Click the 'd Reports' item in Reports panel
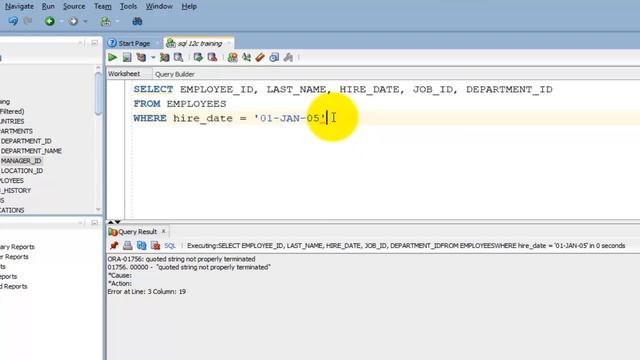The height and width of the screenshot is (360, 640). [x=13, y=287]
